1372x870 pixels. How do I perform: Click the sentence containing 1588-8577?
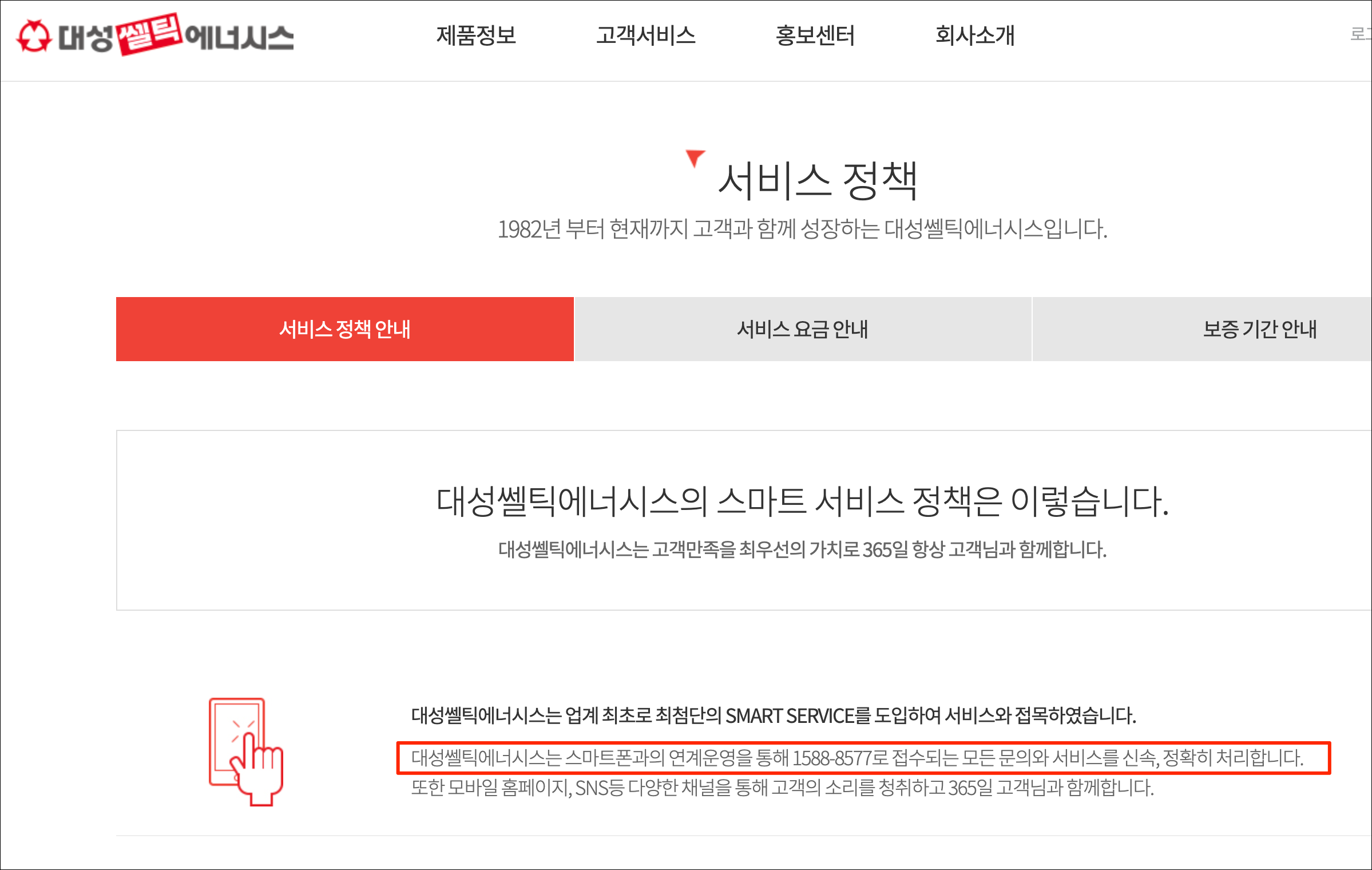tap(857, 758)
